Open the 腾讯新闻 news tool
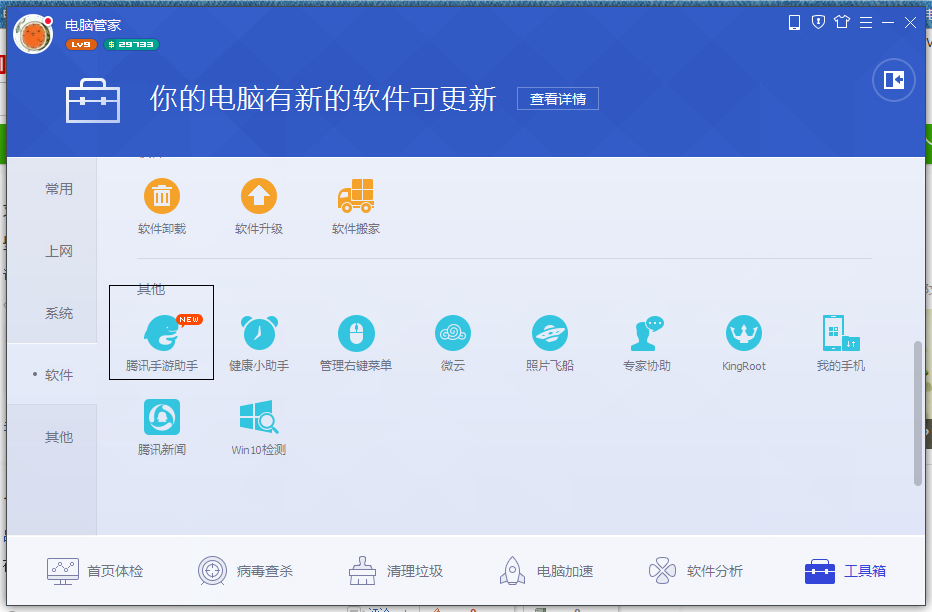 coord(162,427)
